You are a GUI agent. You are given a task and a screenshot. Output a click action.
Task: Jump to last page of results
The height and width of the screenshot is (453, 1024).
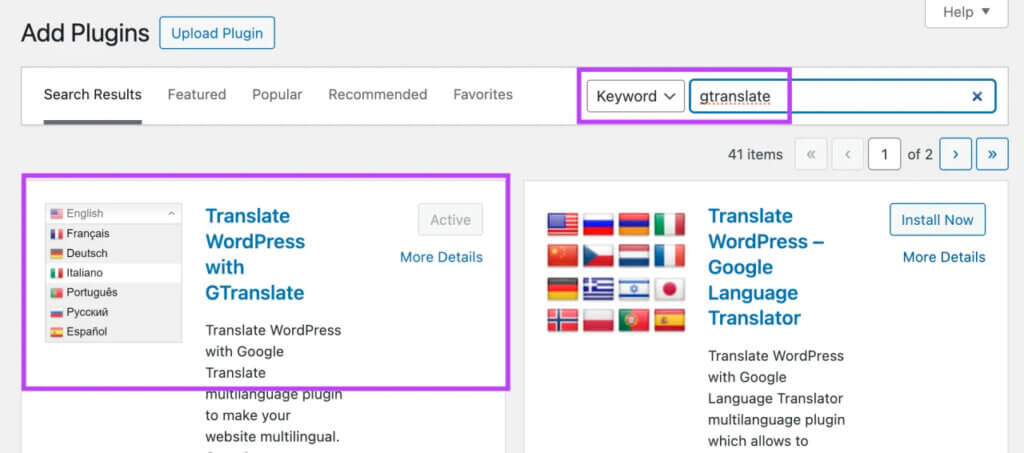[992, 155]
